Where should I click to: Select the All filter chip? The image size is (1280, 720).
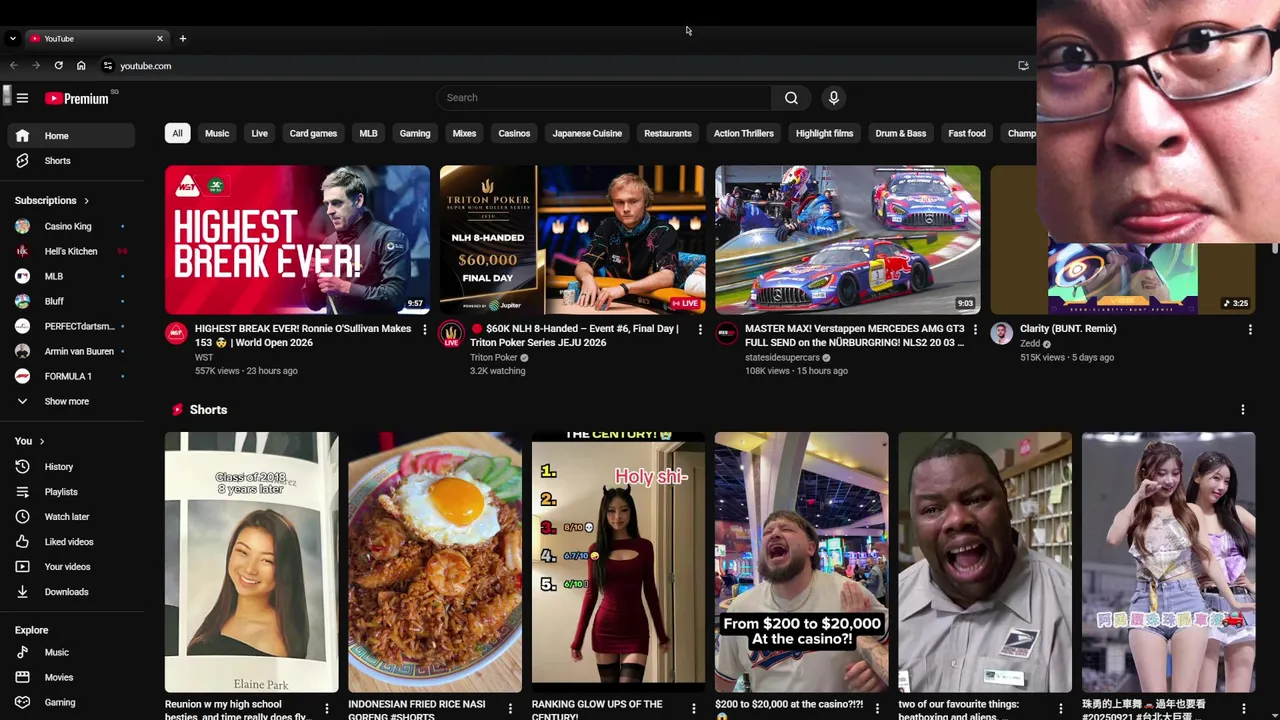pyautogui.click(x=177, y=134)
